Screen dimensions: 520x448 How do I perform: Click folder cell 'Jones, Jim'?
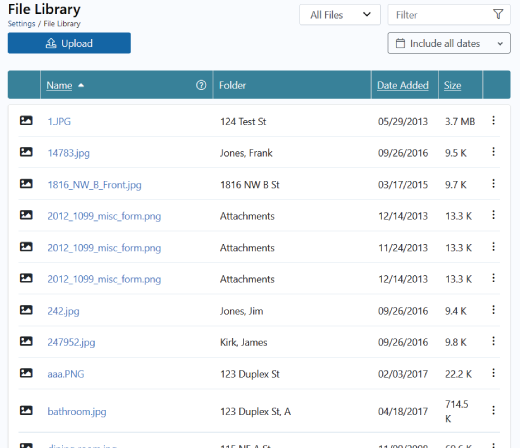(241, 311)
